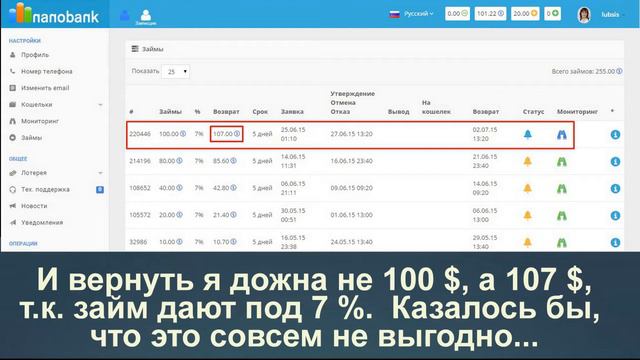Click loan number 108652
The height and width of the screenshot is (360, 640).
[x=140, y=188]
